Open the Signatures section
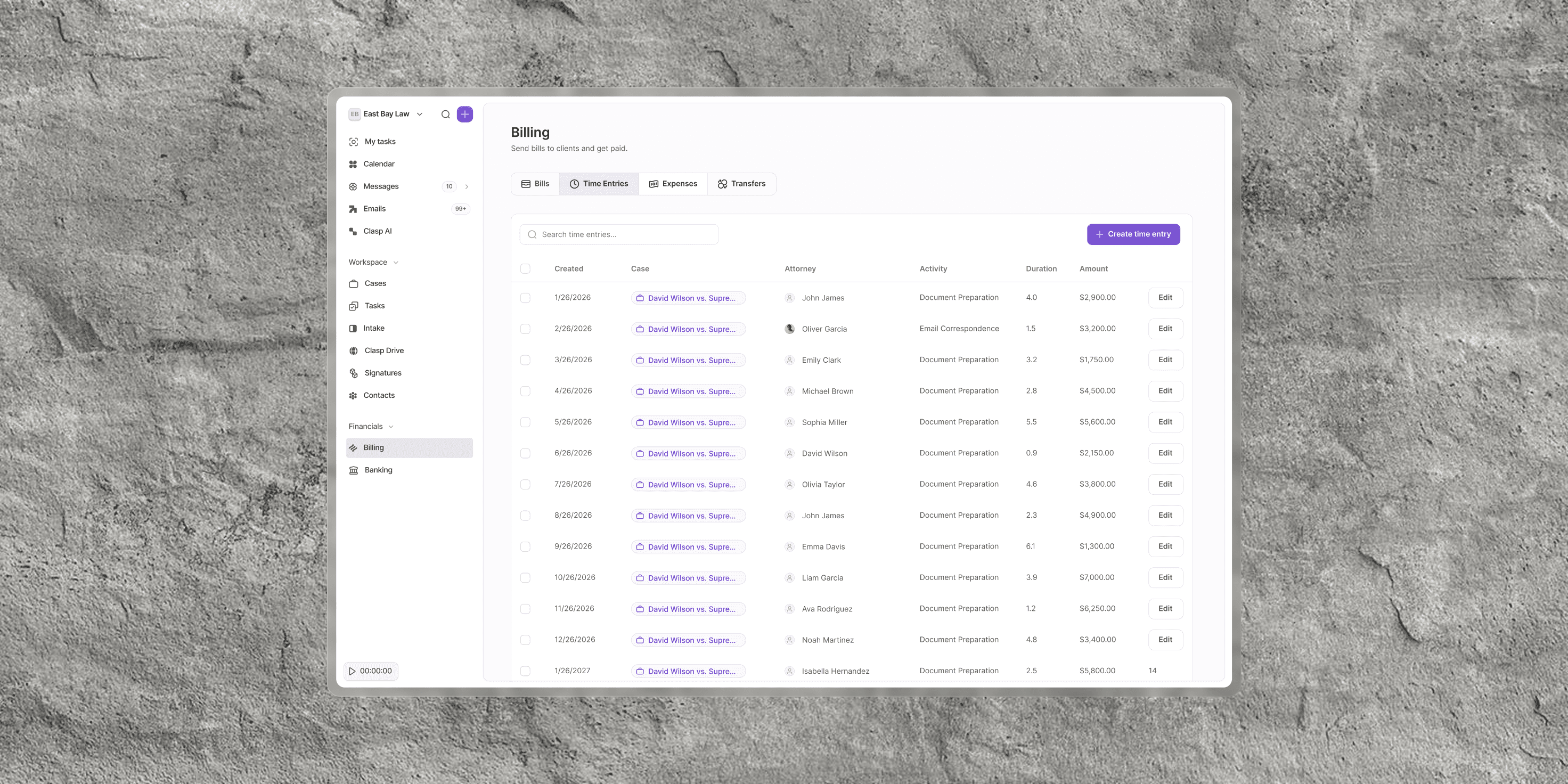This screenshot has height=784, width=1568. 382,373
